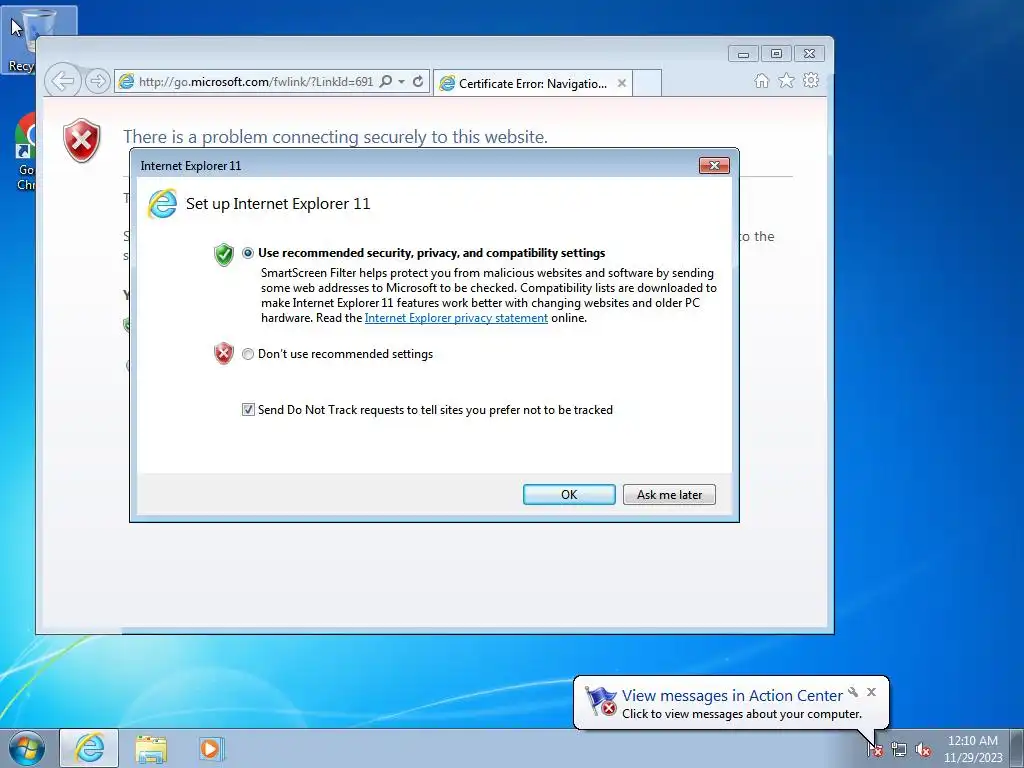Open balloon notification options wrench icon
The image size is (1024, 768).
[x=853, y=692]
